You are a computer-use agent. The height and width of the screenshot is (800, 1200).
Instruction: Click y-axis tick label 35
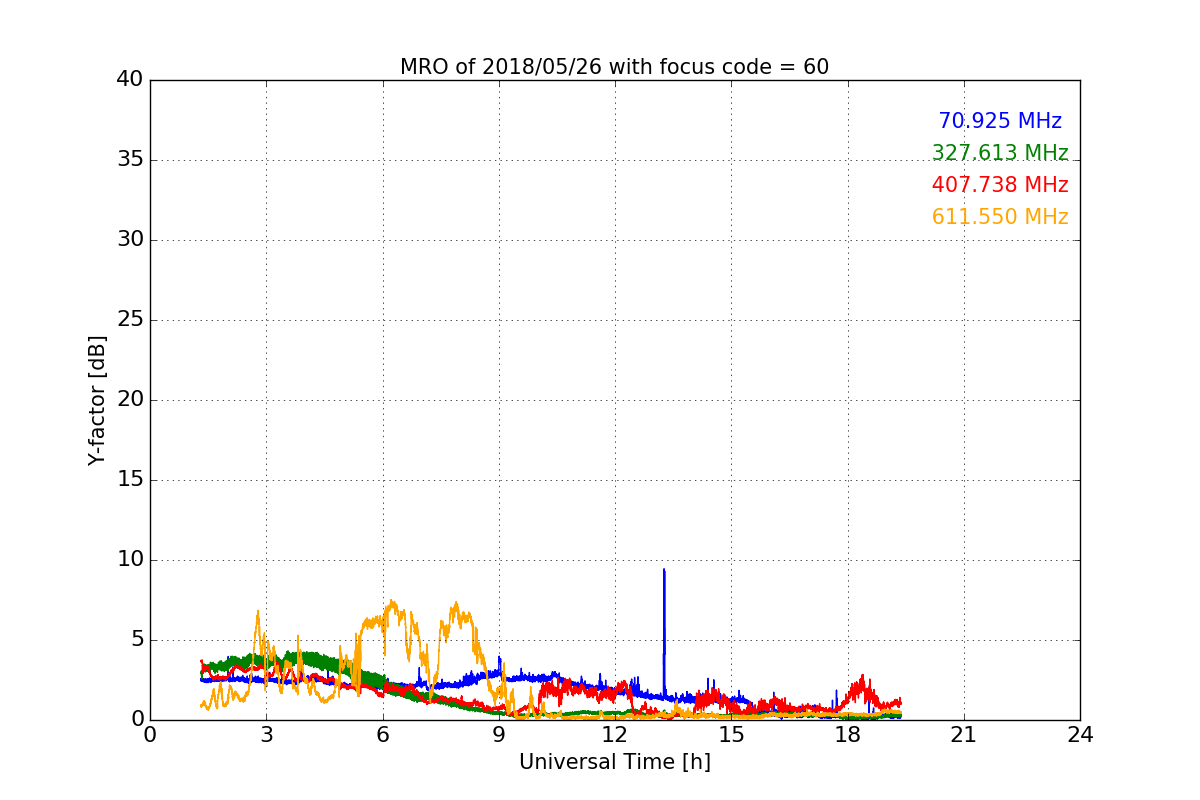[130, 160]
